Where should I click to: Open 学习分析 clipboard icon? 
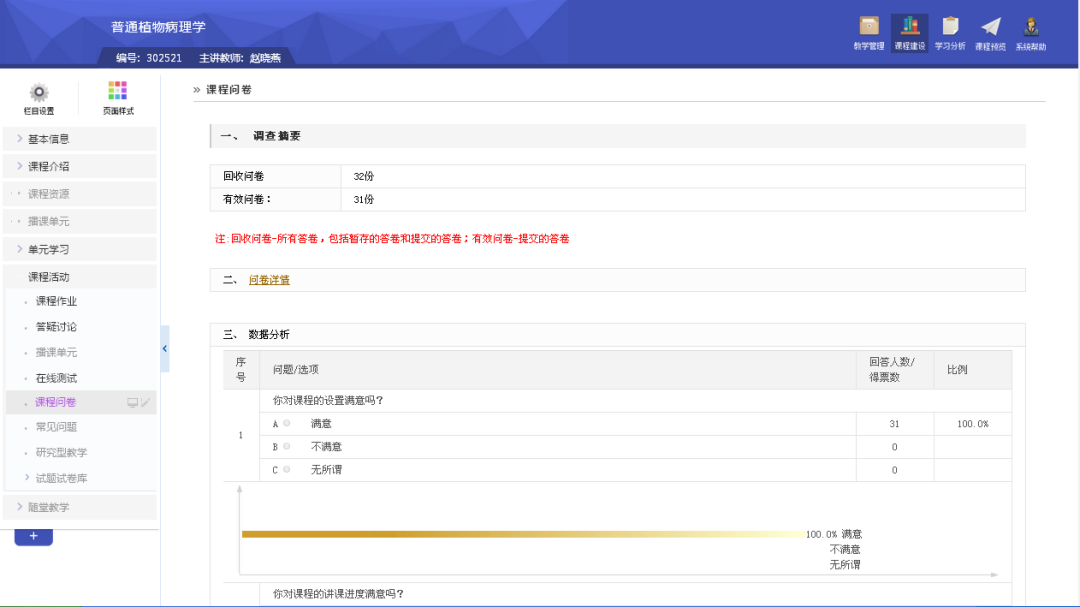(x=950, y=28)
